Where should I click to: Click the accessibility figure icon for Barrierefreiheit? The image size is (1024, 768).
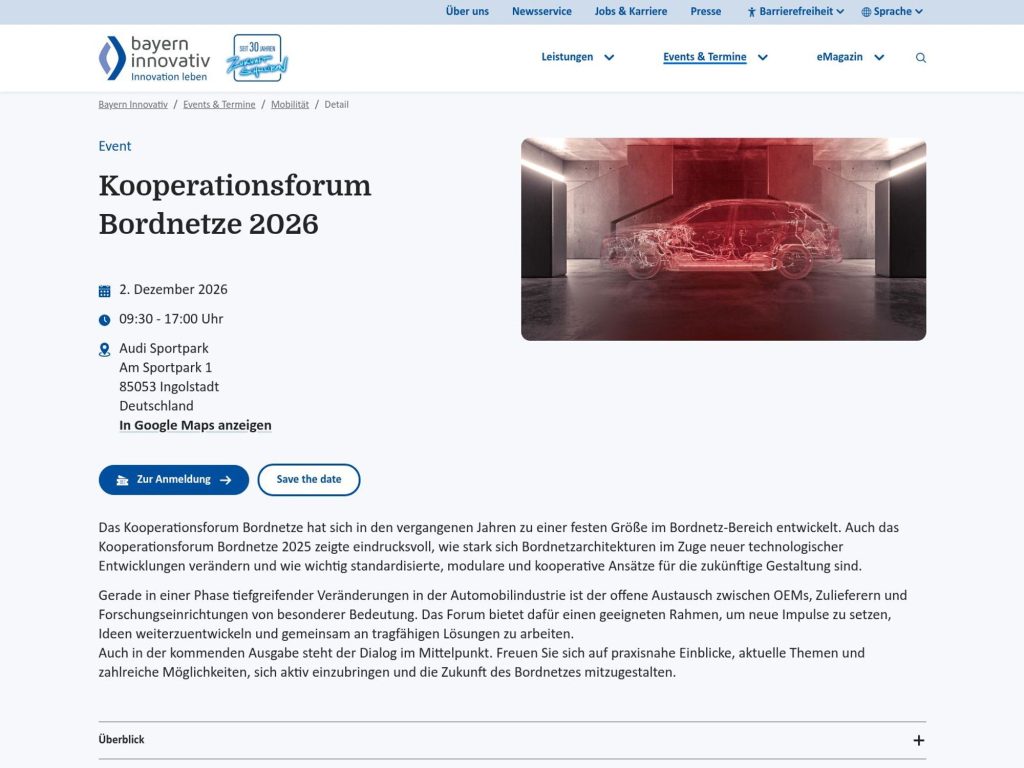750,11
